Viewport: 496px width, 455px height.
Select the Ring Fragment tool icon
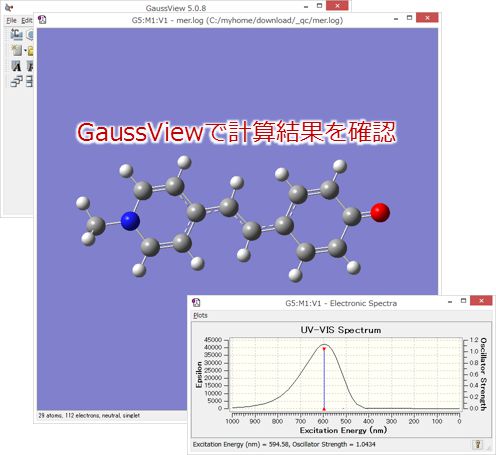pos(30,34)
